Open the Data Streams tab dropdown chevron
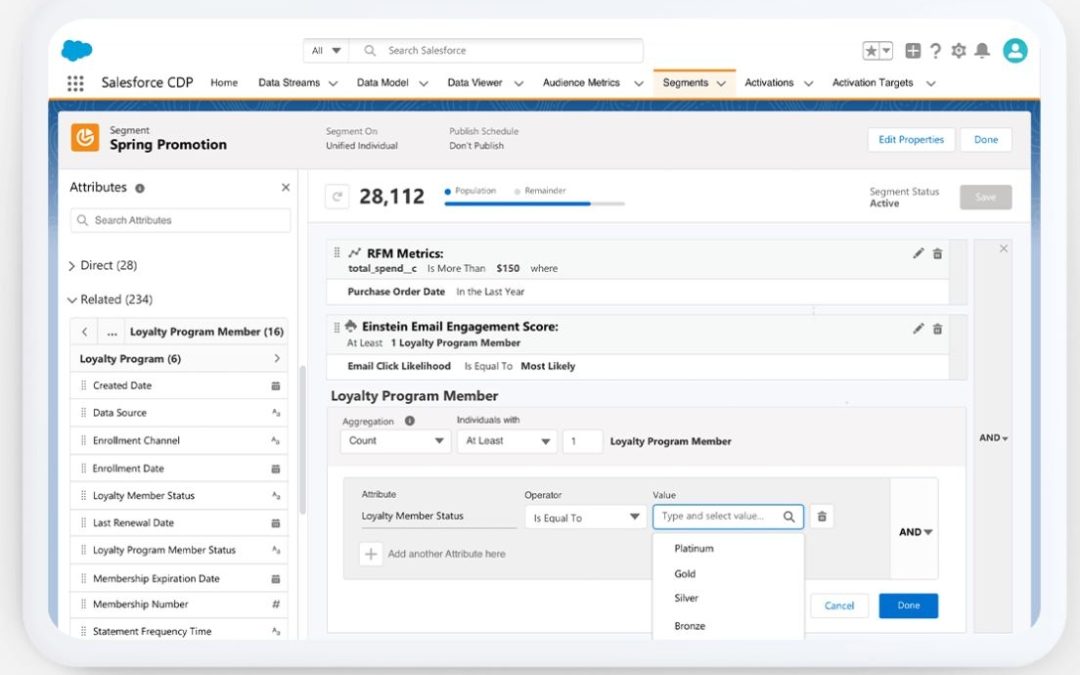 [333, 83]
